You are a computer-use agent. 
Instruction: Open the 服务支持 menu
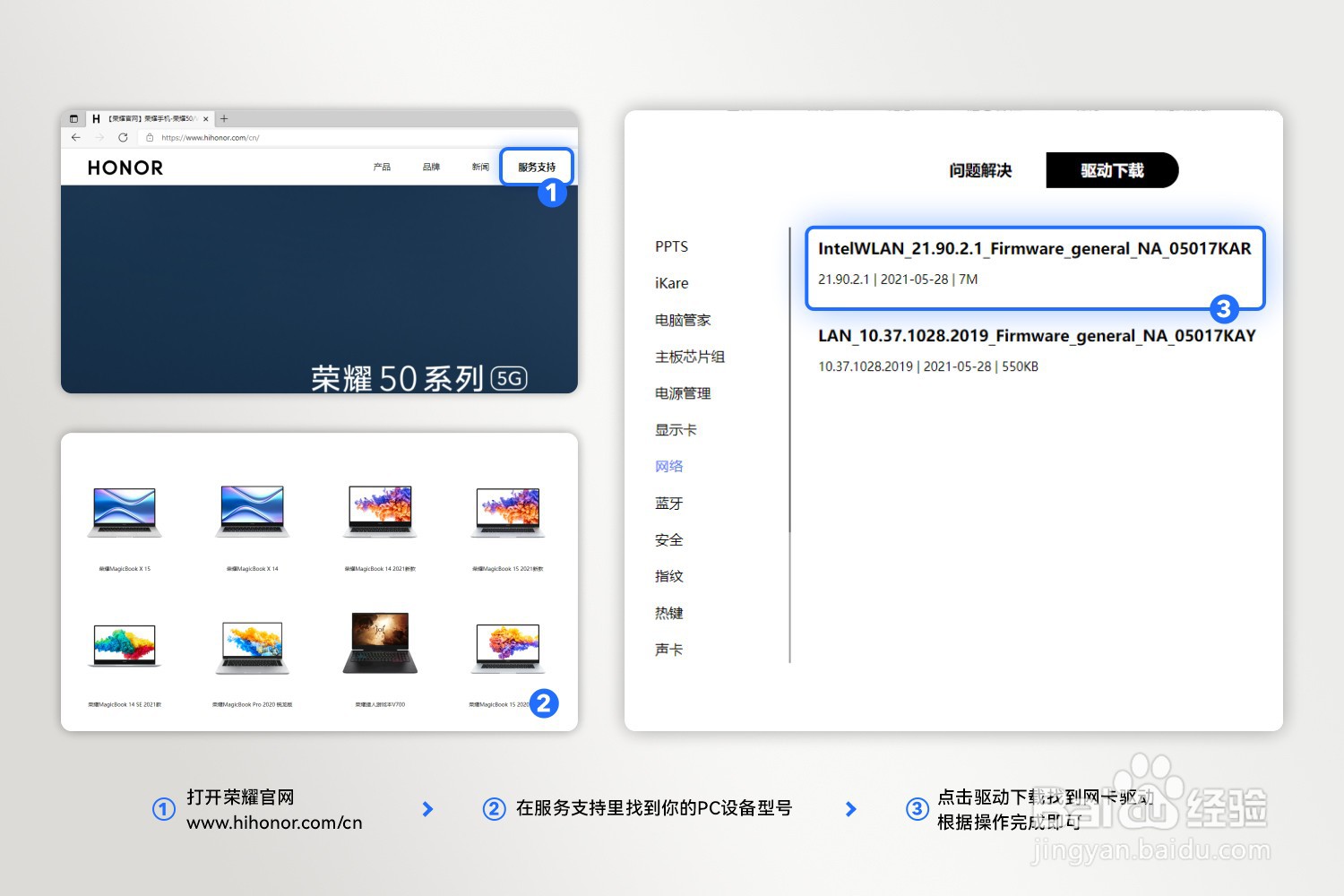[x=537, y=167]
